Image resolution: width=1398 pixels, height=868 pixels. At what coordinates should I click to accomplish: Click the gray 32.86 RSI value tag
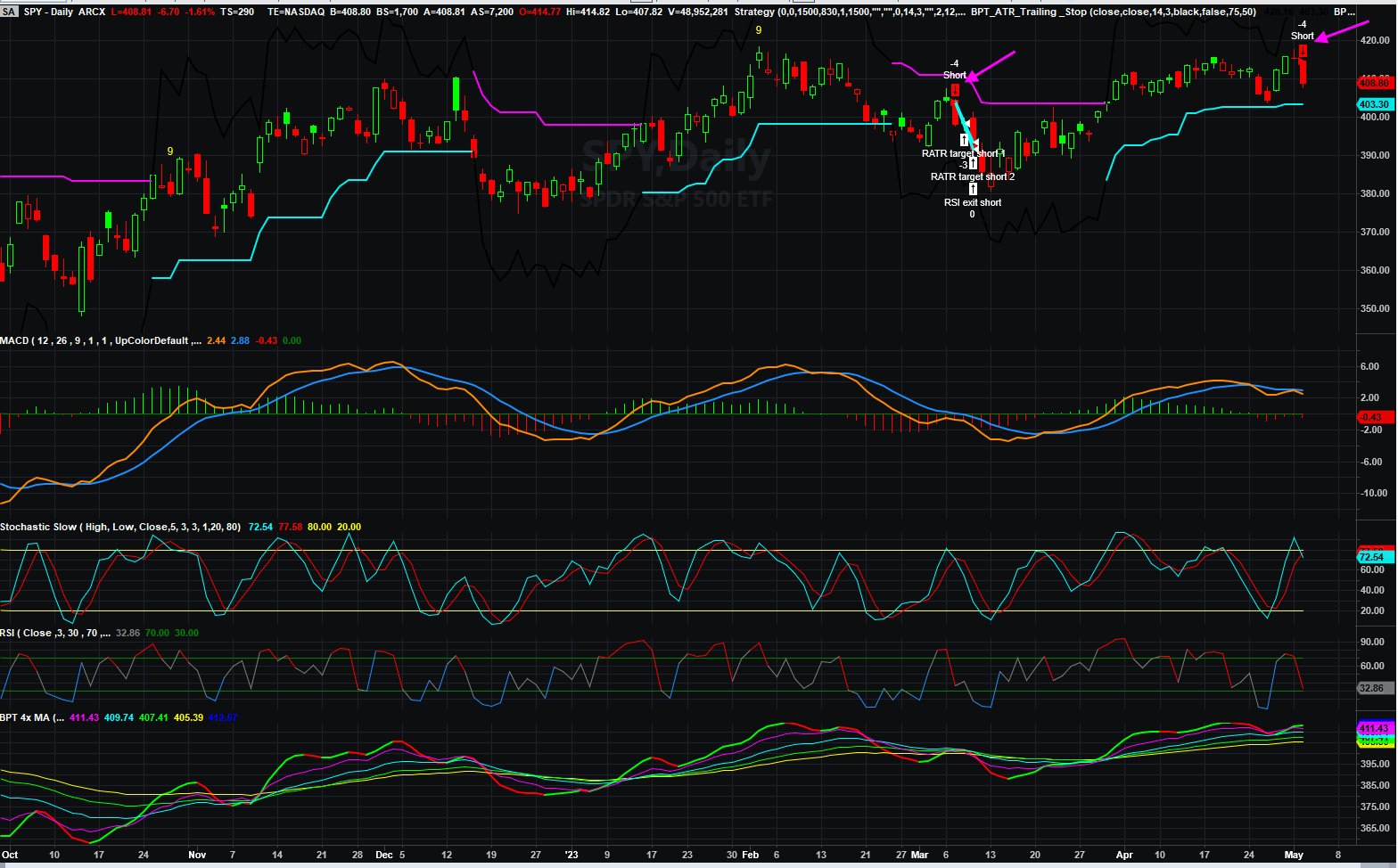[x=1374, y=688]
